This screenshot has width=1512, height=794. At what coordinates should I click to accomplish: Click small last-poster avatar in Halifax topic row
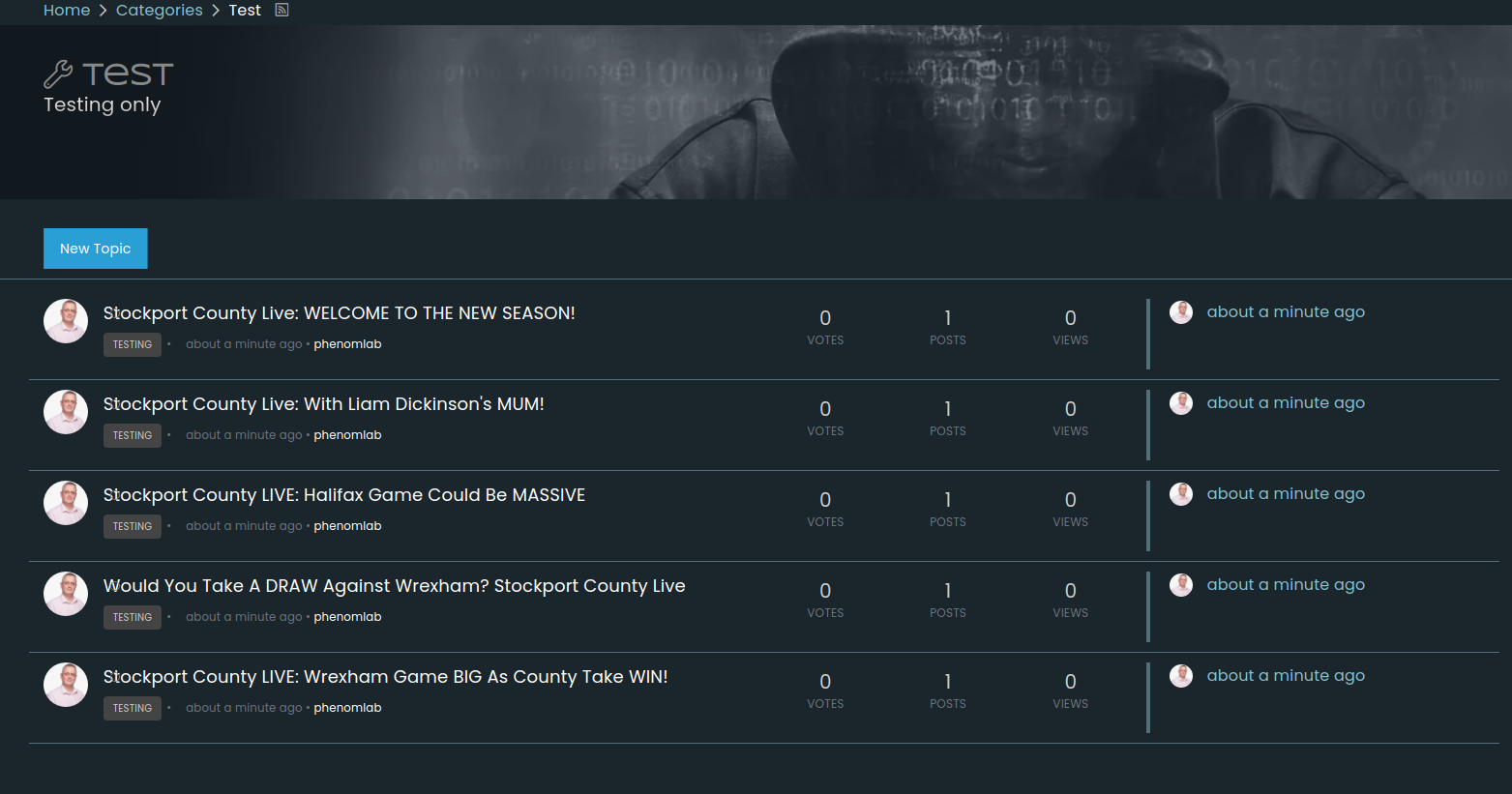click(1180, 494)
